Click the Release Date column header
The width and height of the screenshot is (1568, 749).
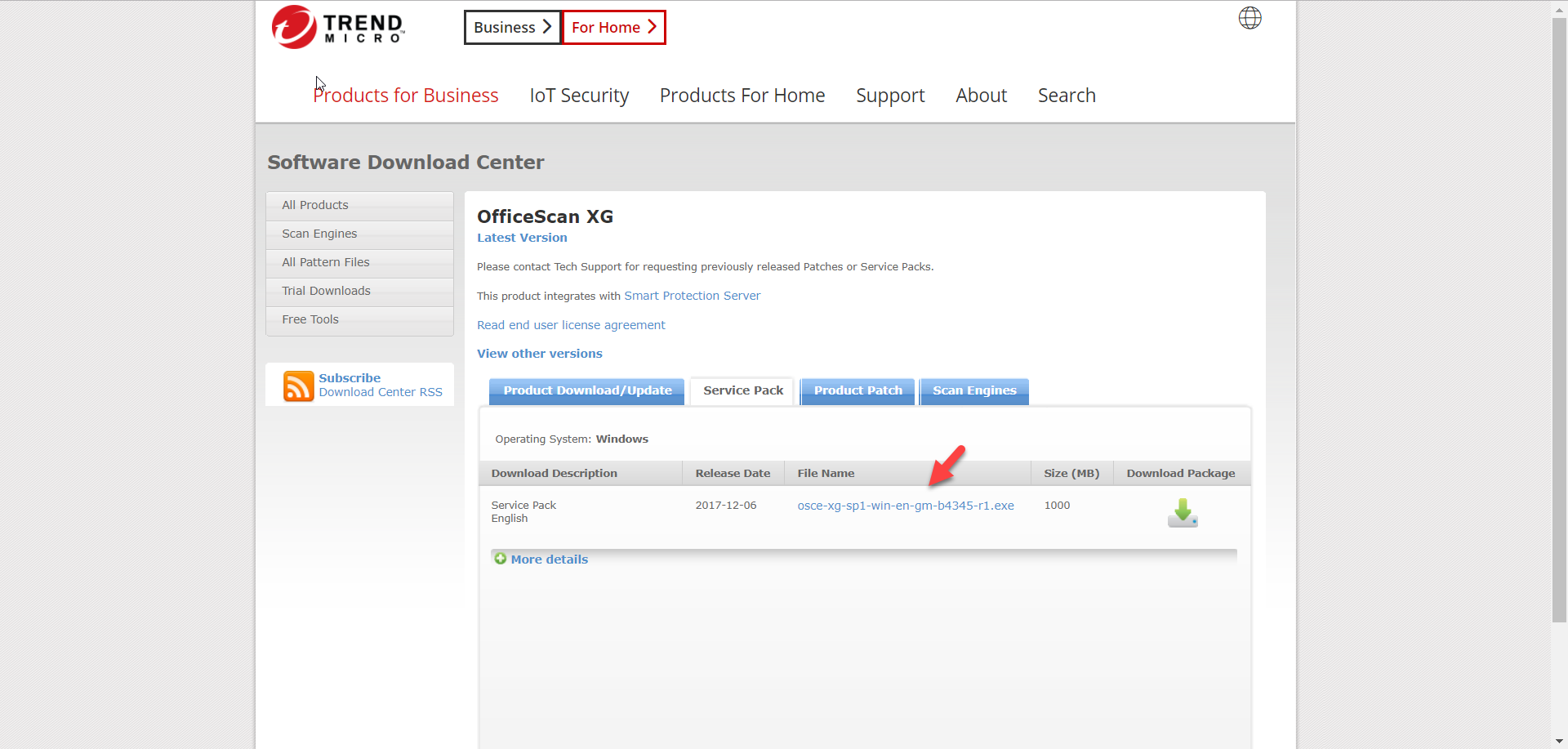[733, 473]
